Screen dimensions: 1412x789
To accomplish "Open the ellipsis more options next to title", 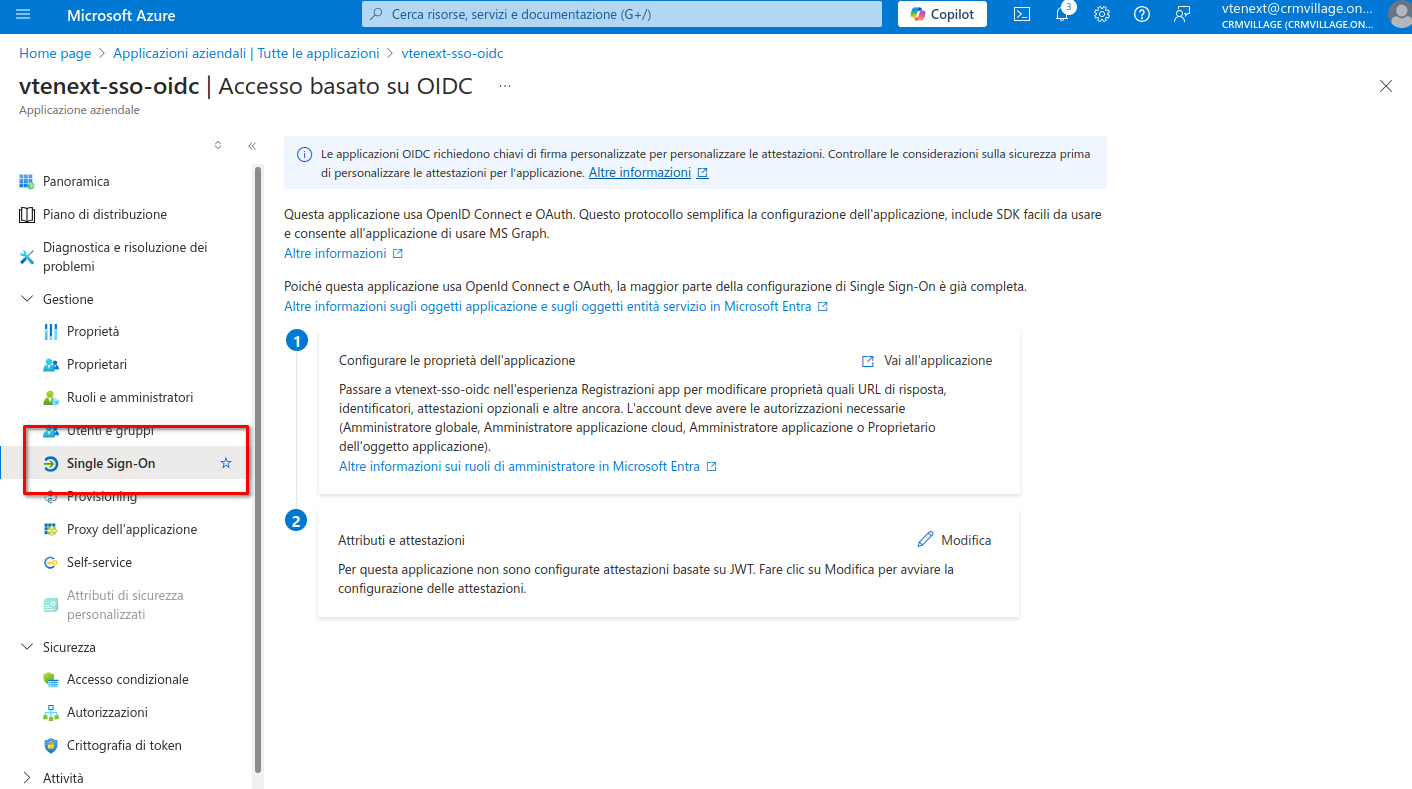I will click(x=505, y=86).
